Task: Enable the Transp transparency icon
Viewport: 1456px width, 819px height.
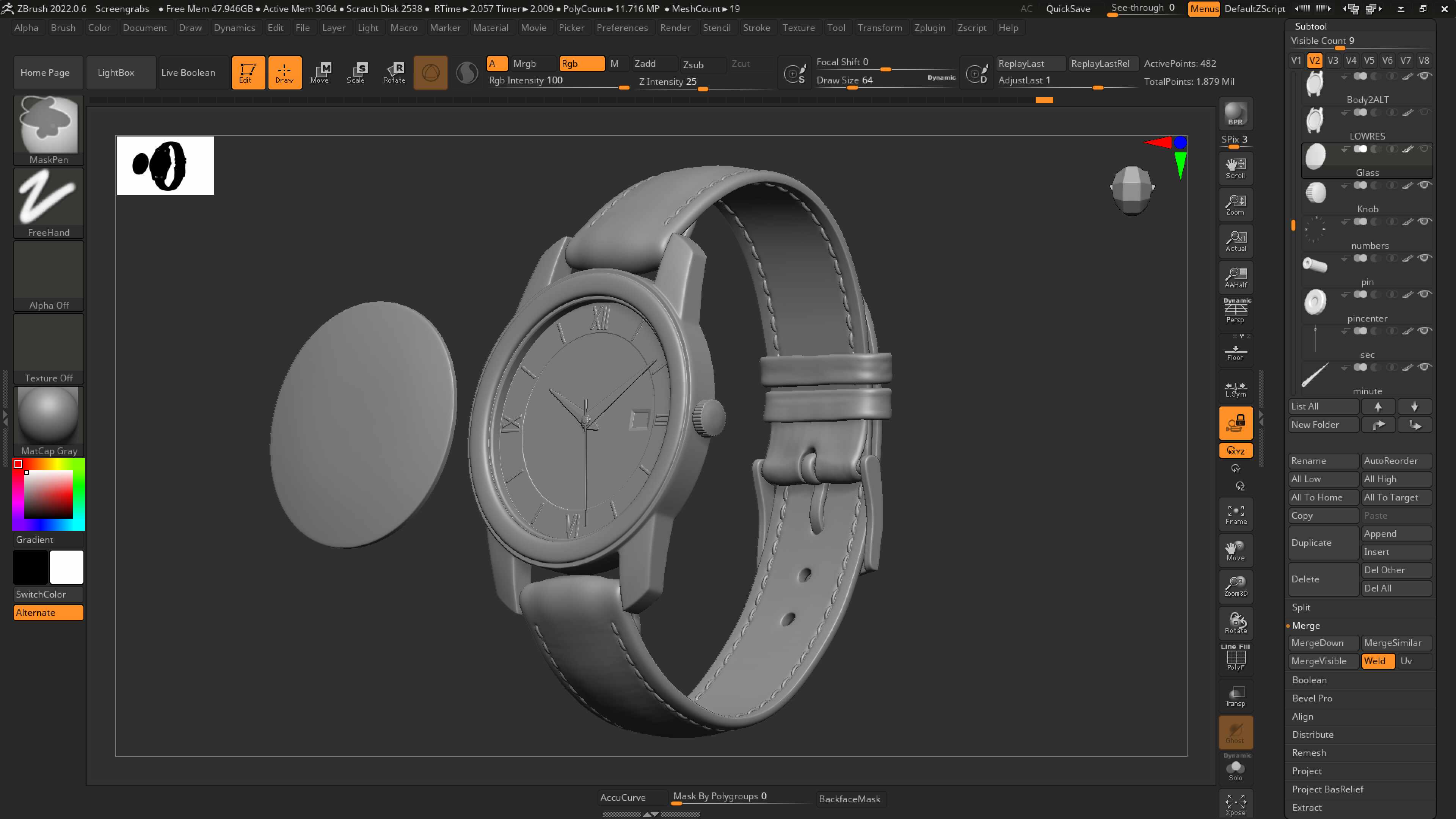Action: tap(1236, 696)
